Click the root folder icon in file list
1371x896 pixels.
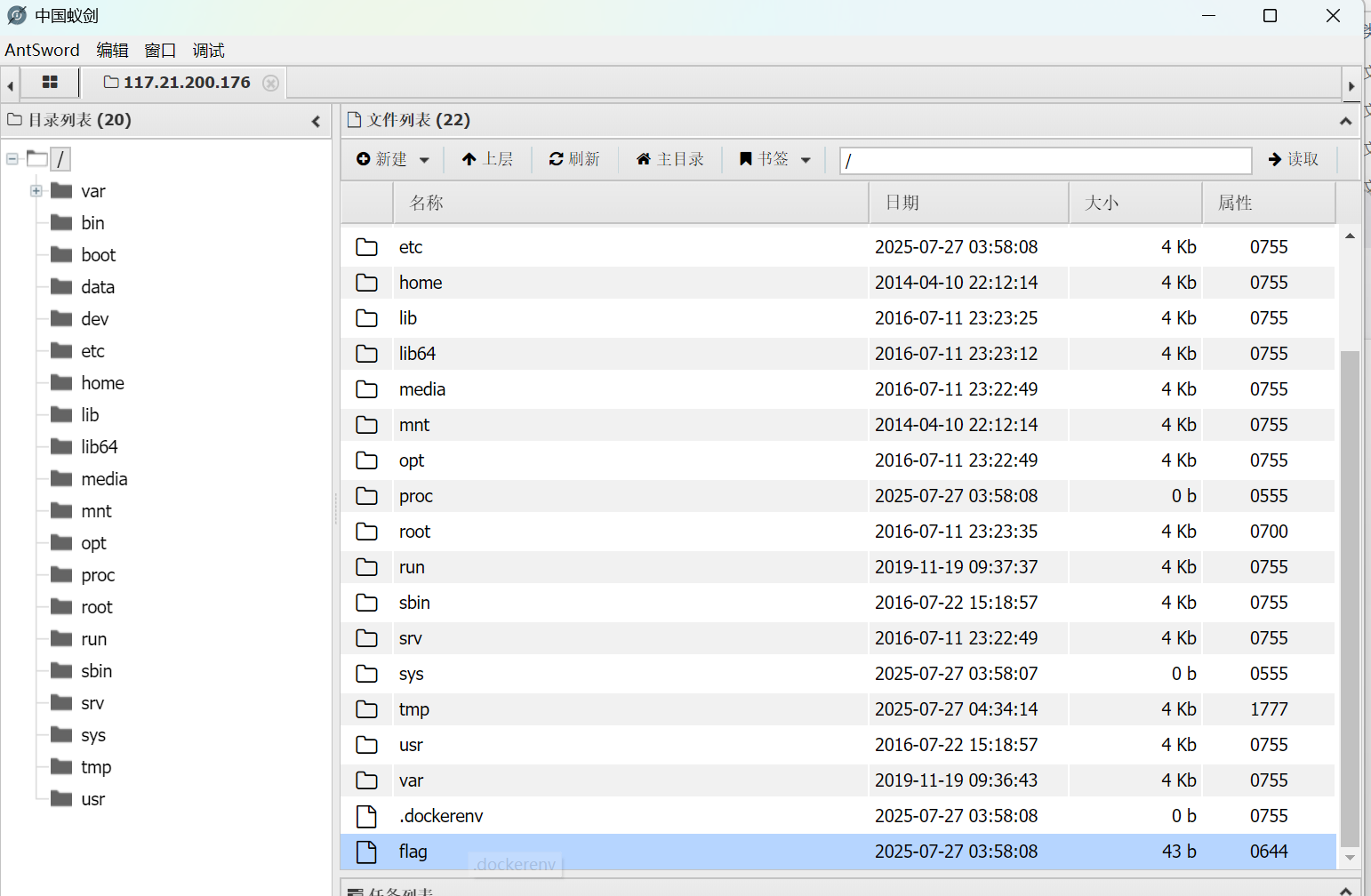(x=366, y=532)
